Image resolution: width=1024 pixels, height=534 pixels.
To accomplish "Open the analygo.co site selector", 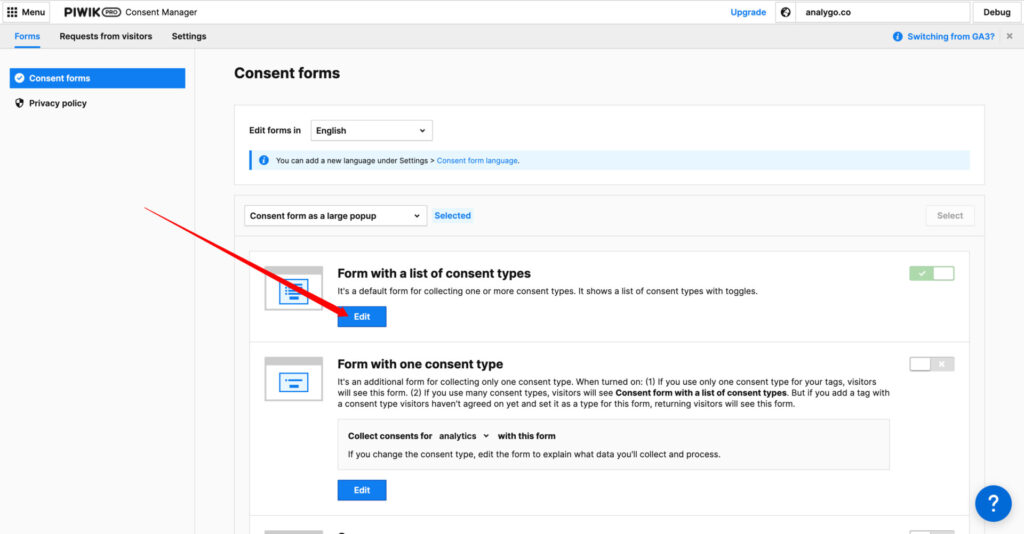I will [882, 12].
